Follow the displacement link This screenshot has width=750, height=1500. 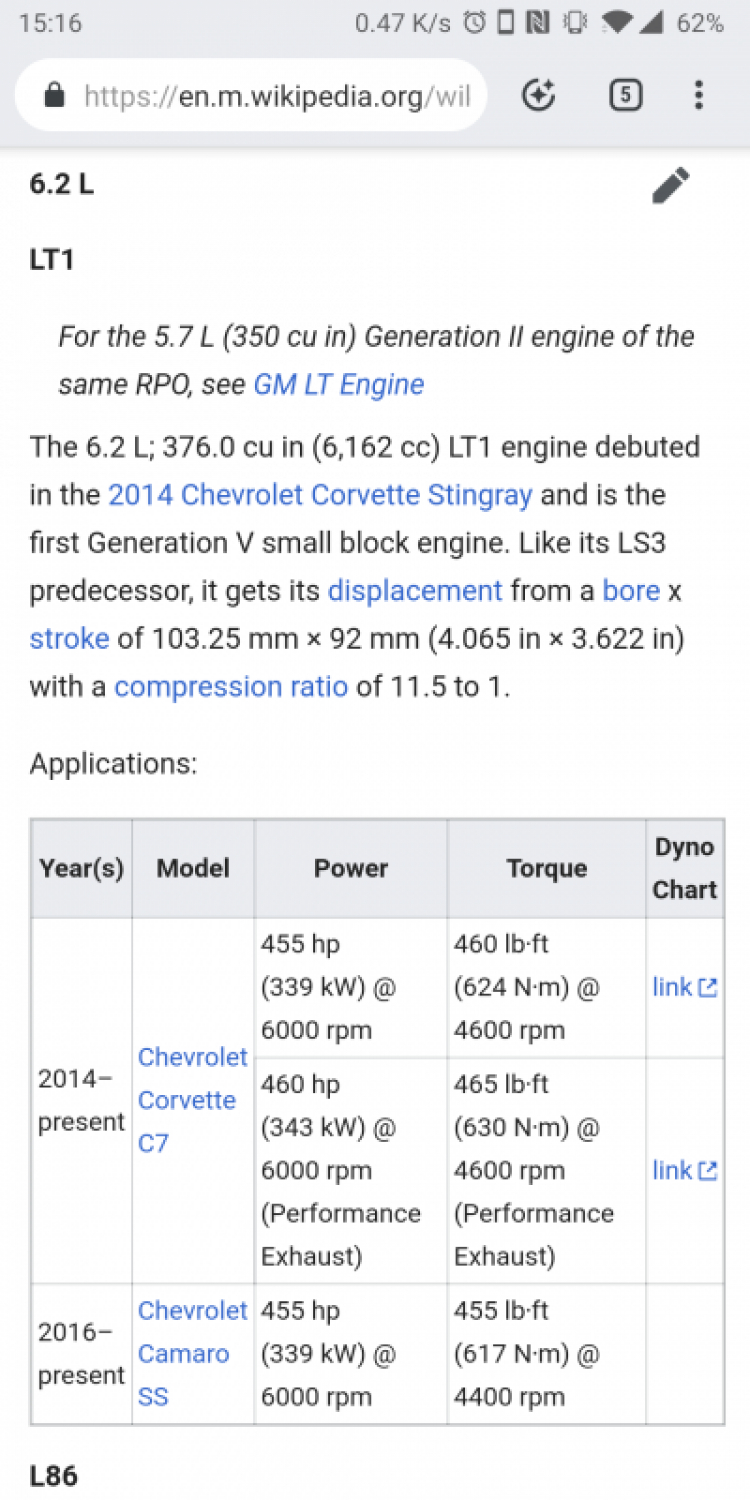(415, 591)
